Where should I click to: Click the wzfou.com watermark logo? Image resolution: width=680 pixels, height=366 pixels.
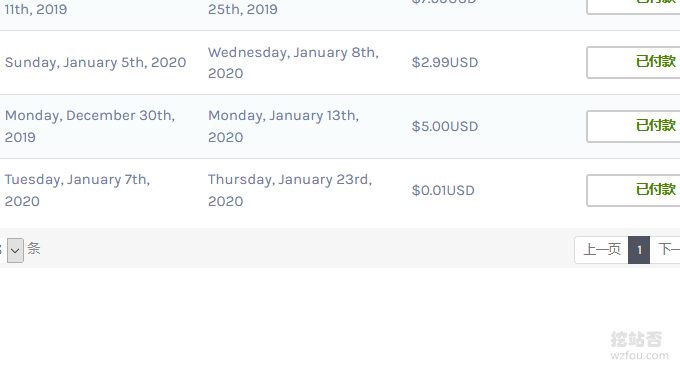coord(639,346)
